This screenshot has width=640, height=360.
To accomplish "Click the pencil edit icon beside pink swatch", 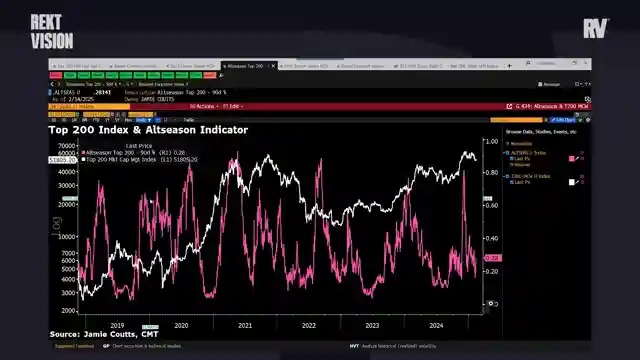I will click(x=577, y=158).
